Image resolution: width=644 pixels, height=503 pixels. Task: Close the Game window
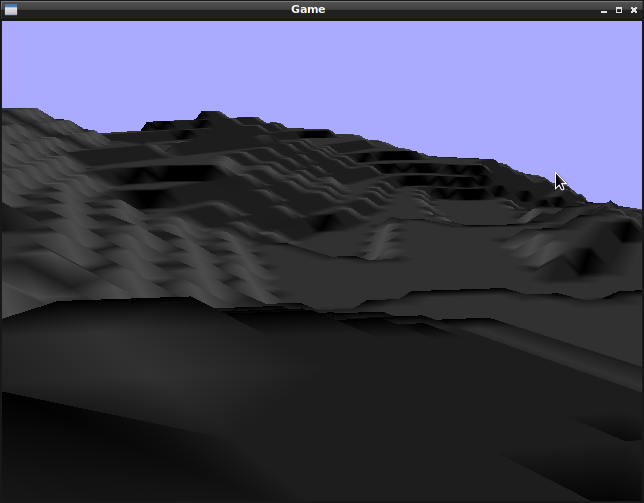[634, 10]
